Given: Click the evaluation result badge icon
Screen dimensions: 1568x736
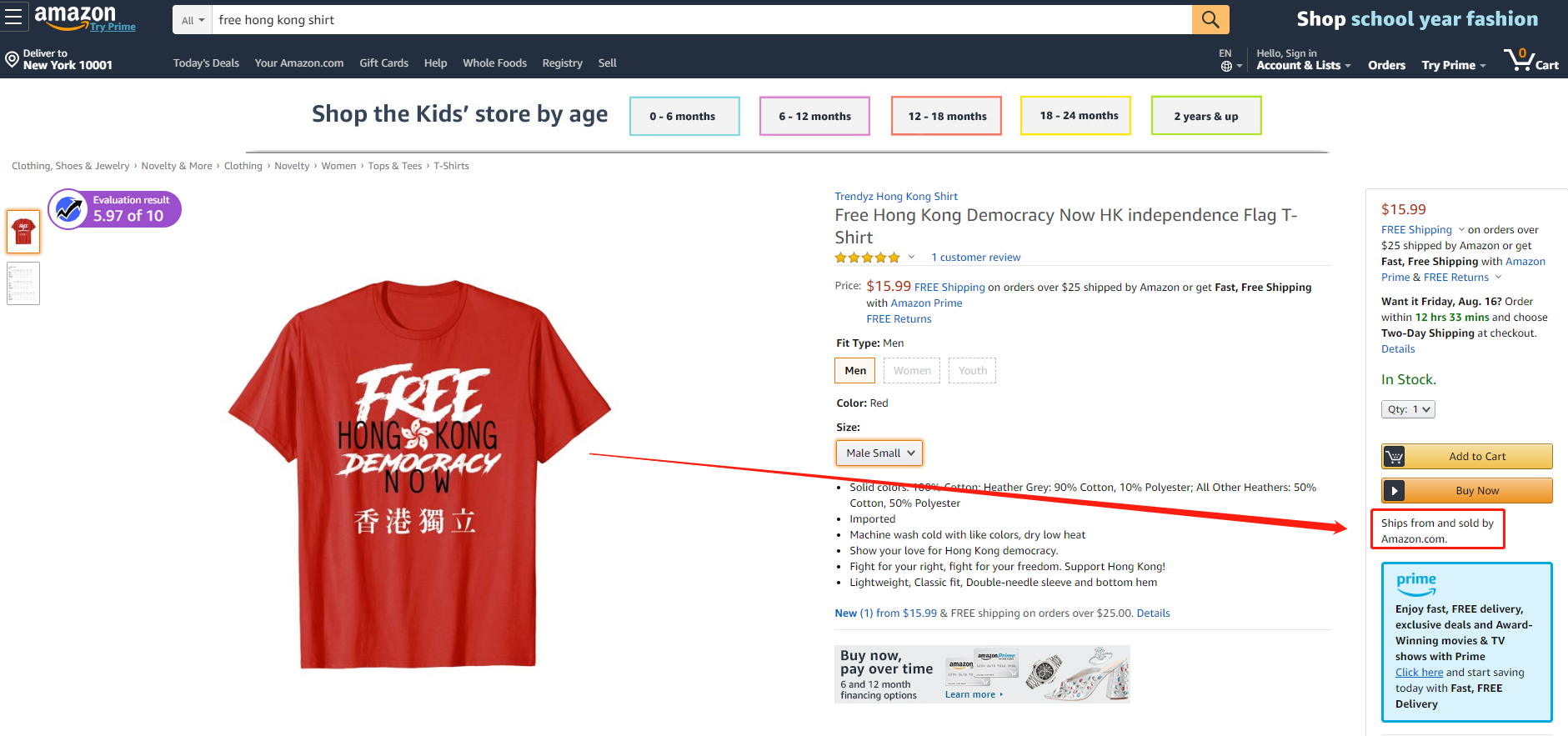Looking at the screenshot, I should (69, 208).
